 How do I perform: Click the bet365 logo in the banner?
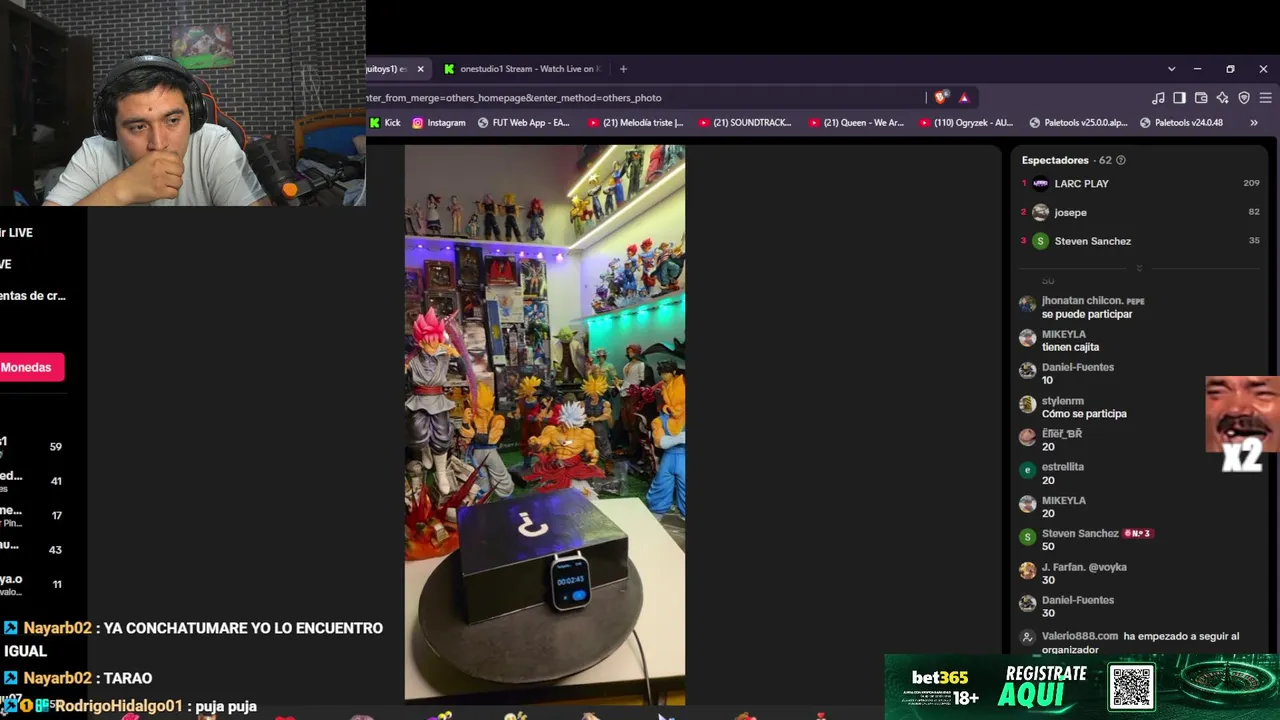click(x=939, y=678)
